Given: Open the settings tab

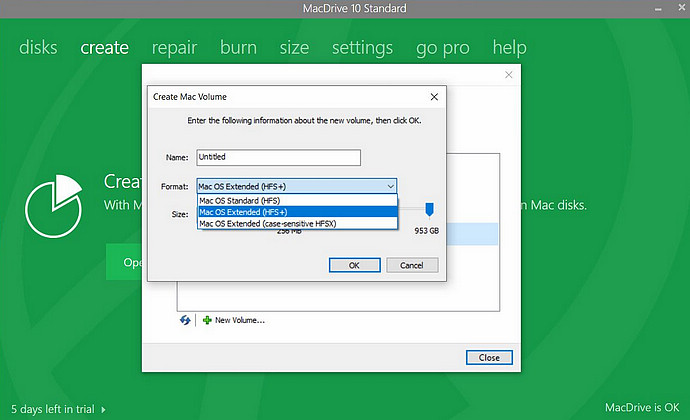Looking at the screenshot, I should click(x=362, y=48).
